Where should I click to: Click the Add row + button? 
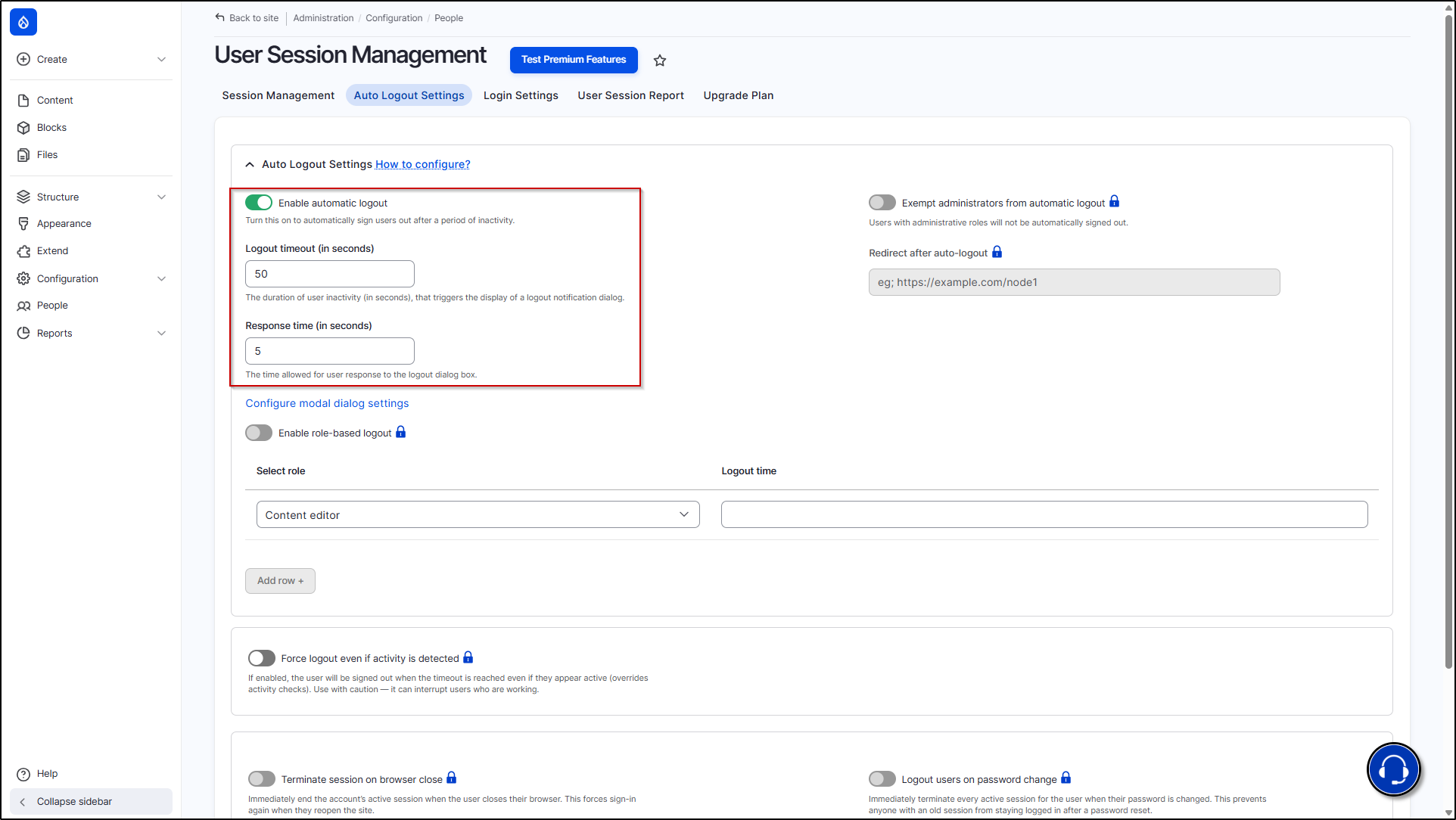280,581
